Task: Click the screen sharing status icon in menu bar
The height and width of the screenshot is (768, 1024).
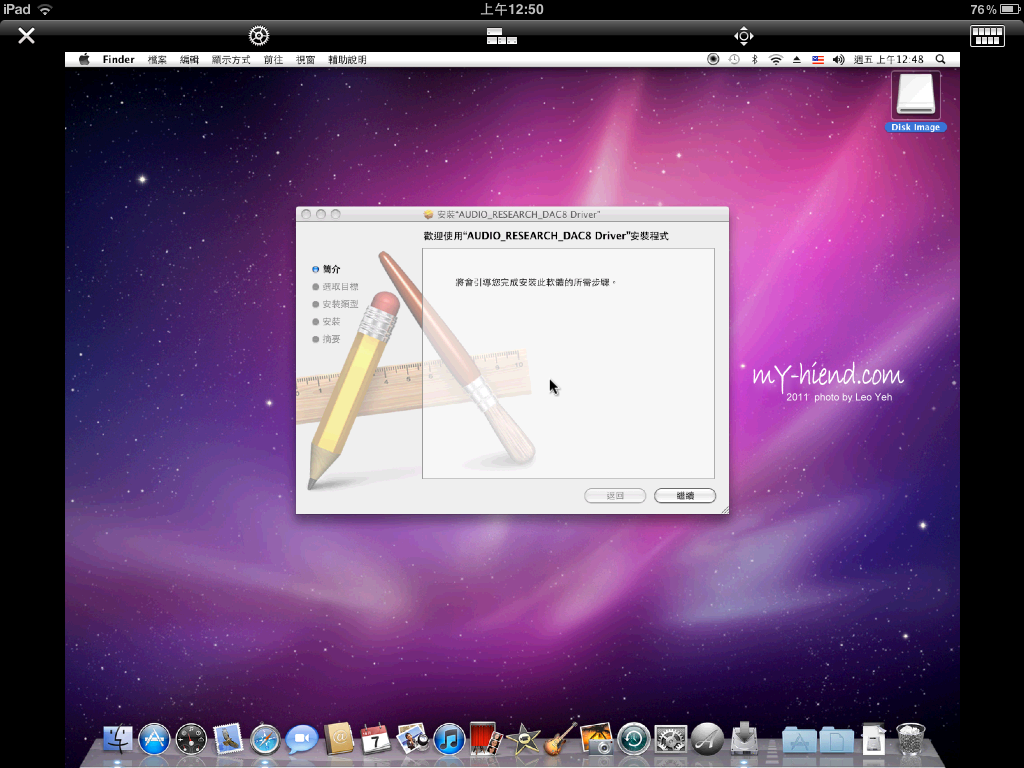Action: pyautogui.click(x=713, y=59)
